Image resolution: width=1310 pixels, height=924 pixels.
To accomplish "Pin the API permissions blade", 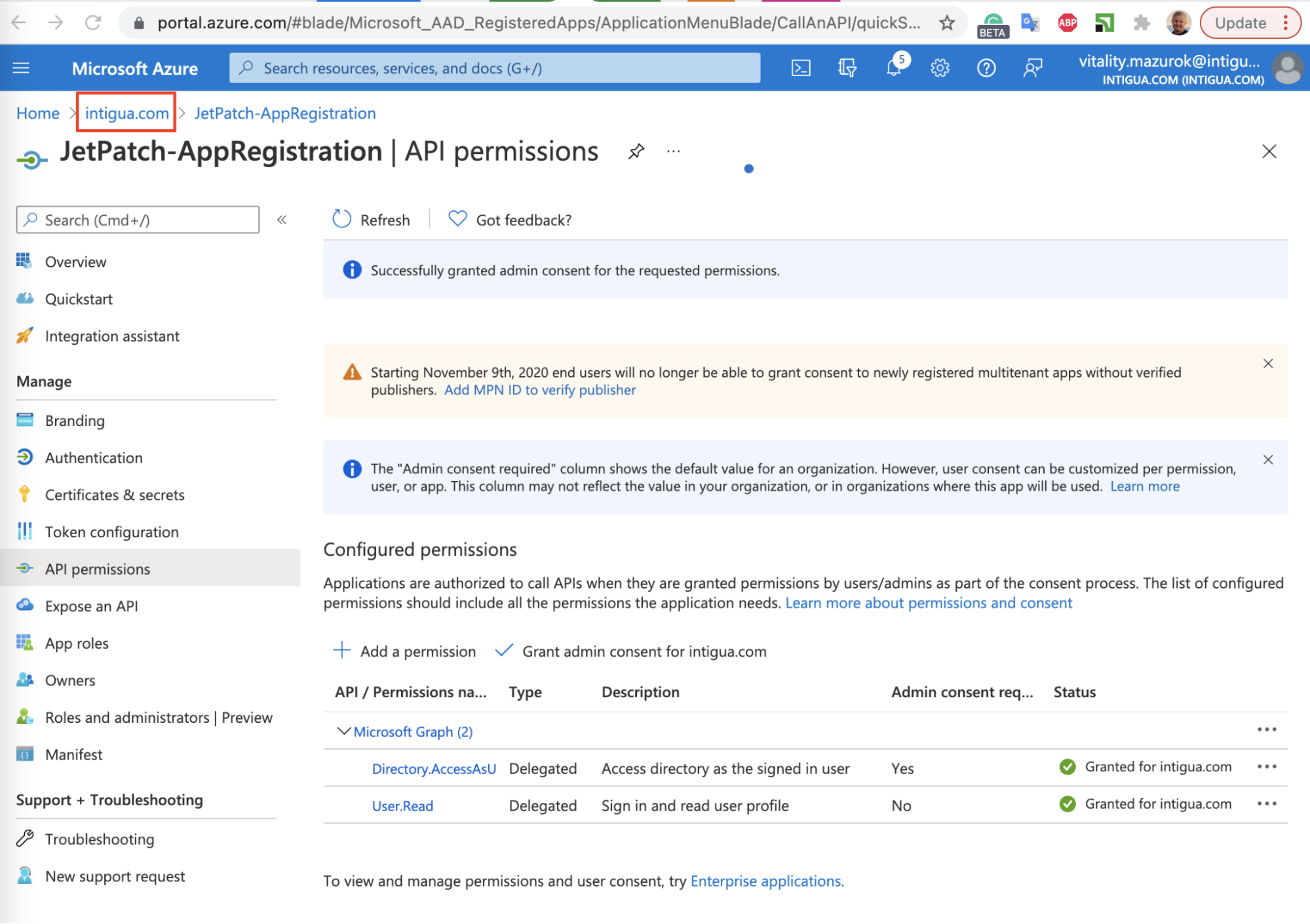I will point(636,152).
